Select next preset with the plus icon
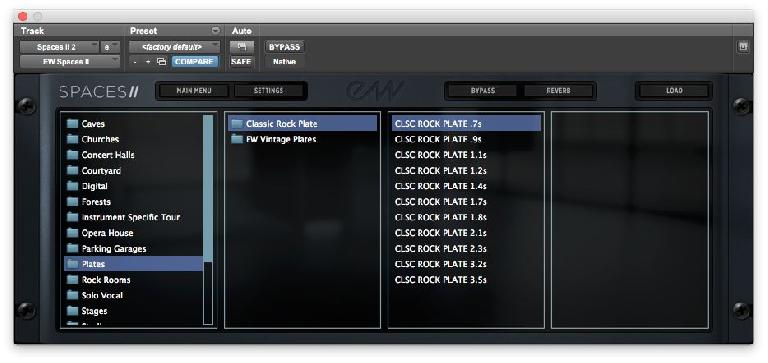The height and width of the screenshot is (363, 768). click(x=148, y=62)
